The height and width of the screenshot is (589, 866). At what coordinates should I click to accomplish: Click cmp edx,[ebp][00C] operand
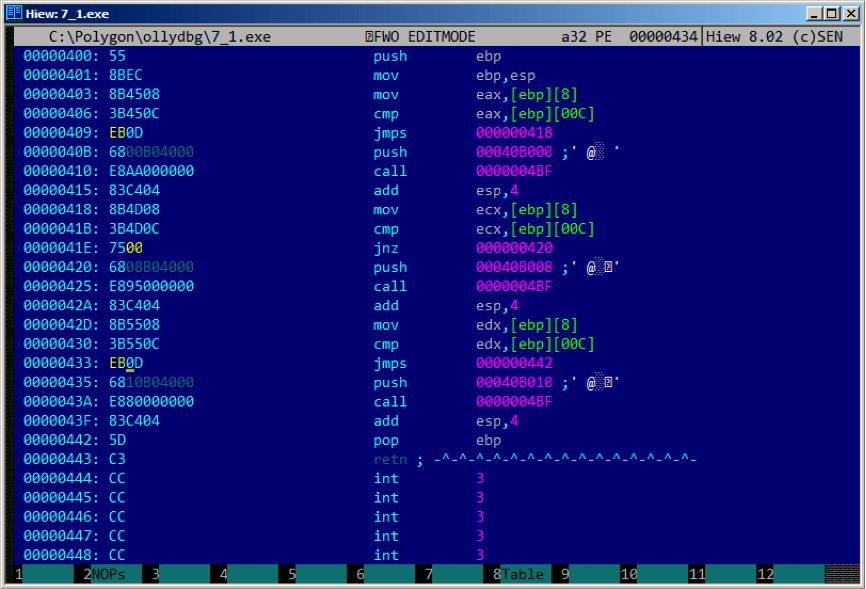click(535, 344)
